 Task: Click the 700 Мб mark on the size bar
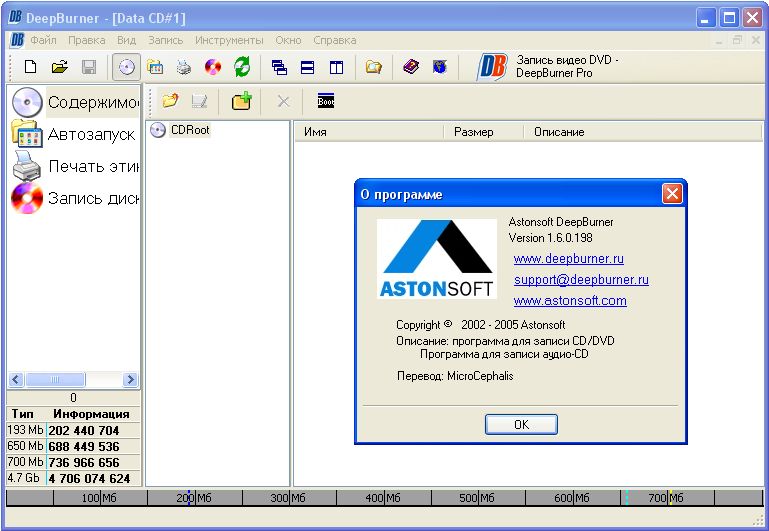[x=666, y=498]
